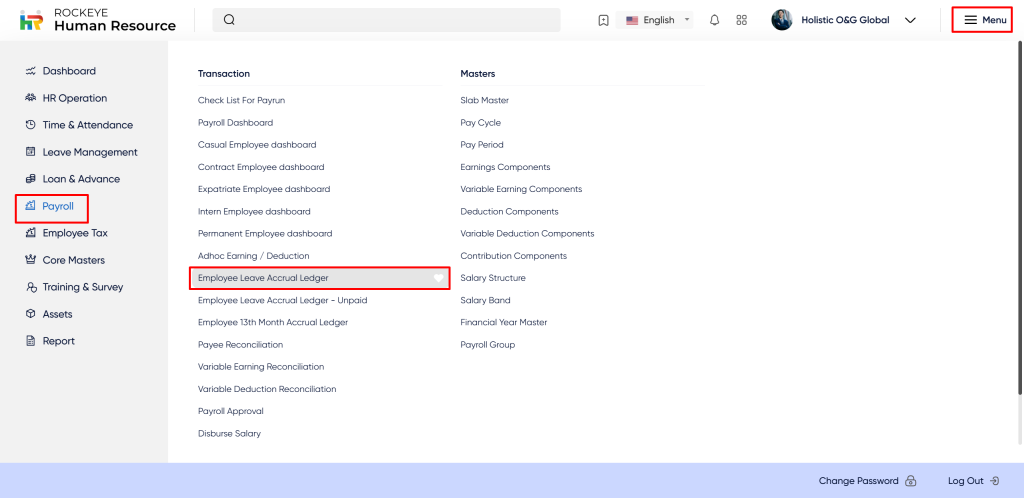1024x498 pixels.
Task: Click the Rockeye HR logo
Action: 32,20
